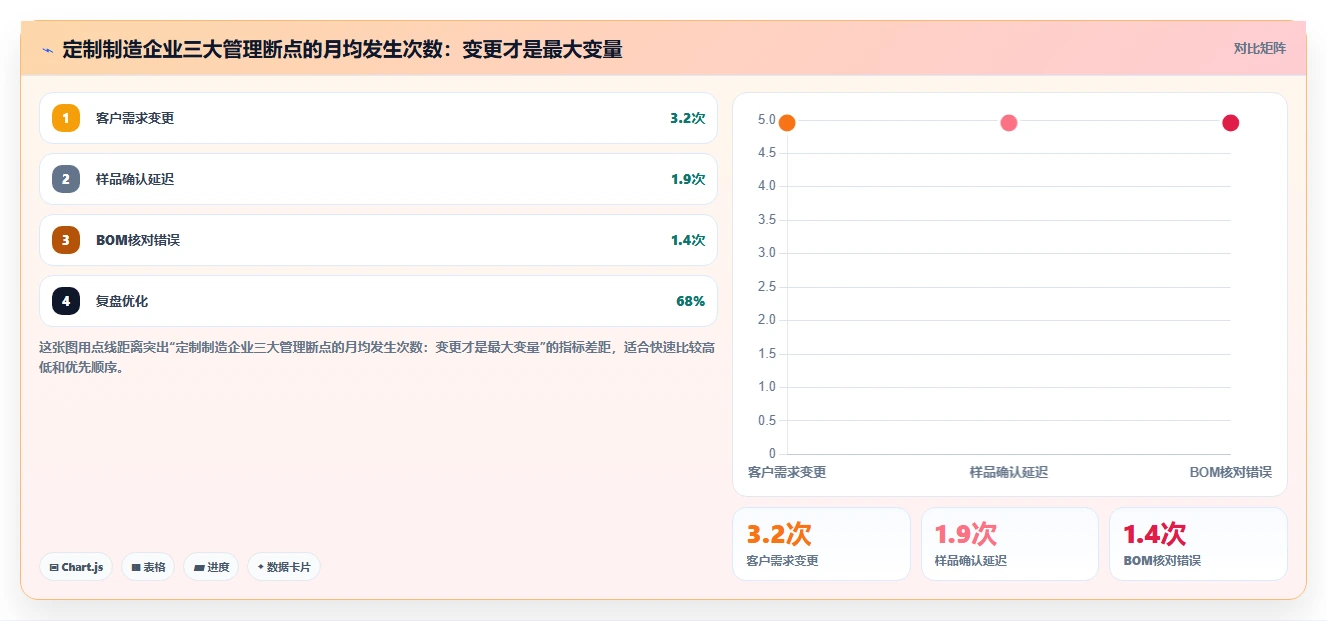Select the dark number 4 badge

[66, 301]
